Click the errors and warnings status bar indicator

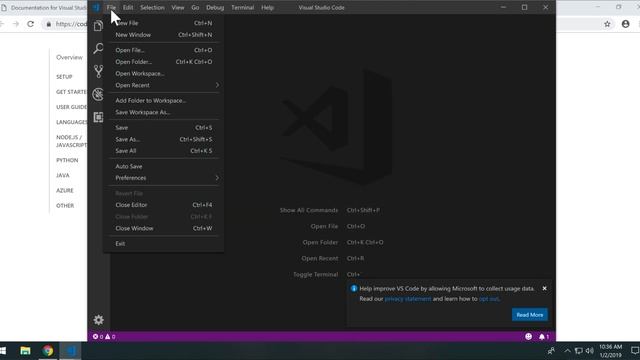point(104,337)
